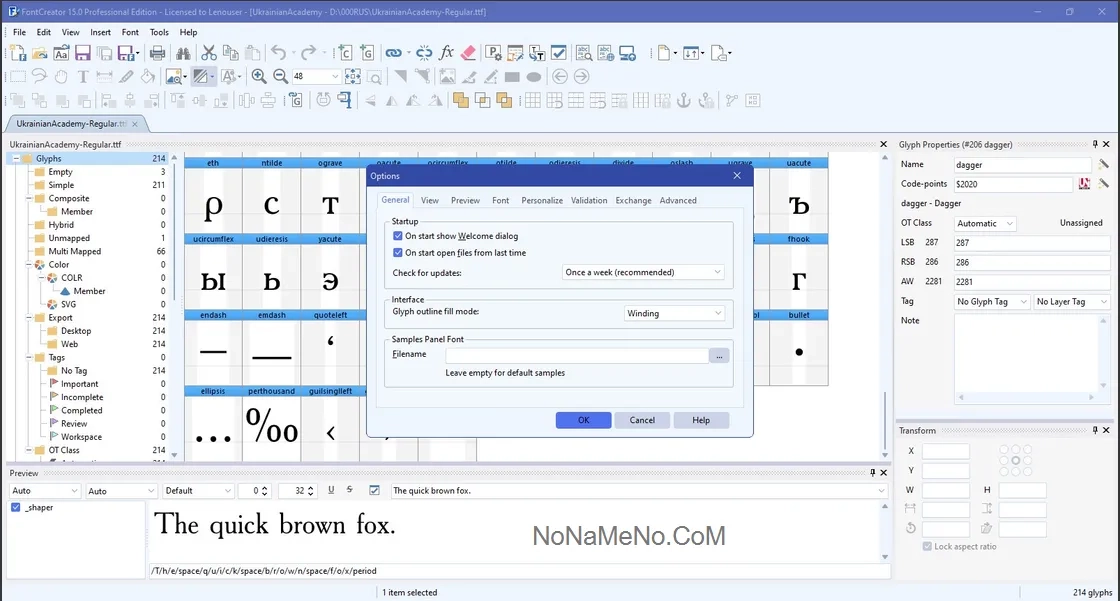Open the Glyph outline fill mode dropdown
Viewport: 1120px width, 601px height.
(x=674, y=313)
